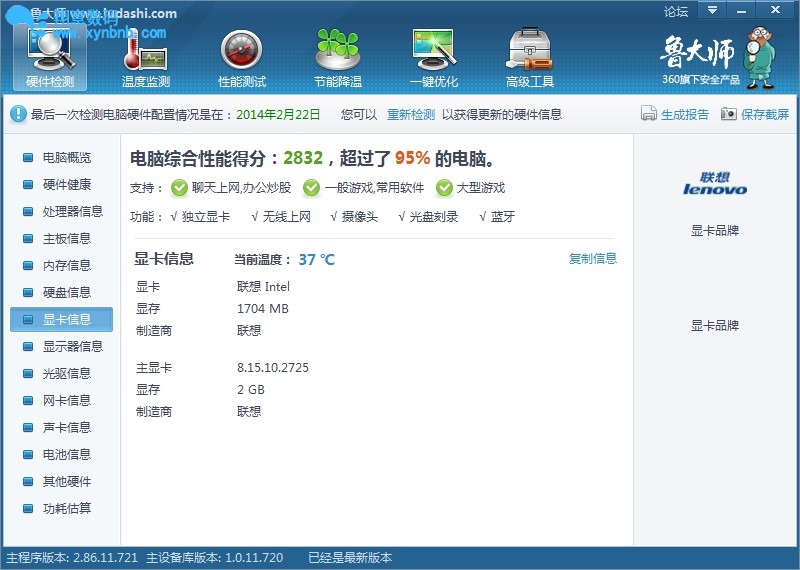The height and width of the screenshot is (570, 800).
Task: Open 硬件检测 hardware detection tool
Action: click(x=50, y=57)
